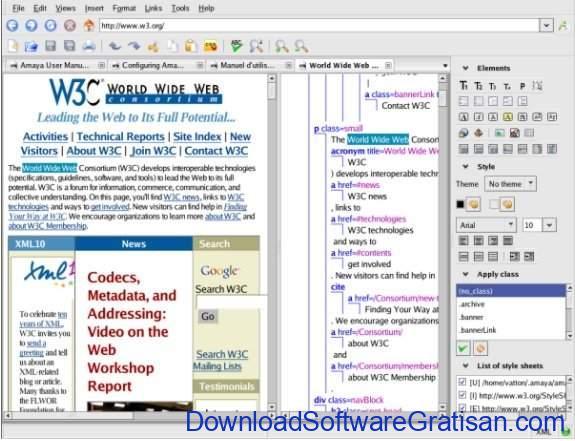Collapse the Elements panel
This screenshot has height=441, width=575.
465,68
